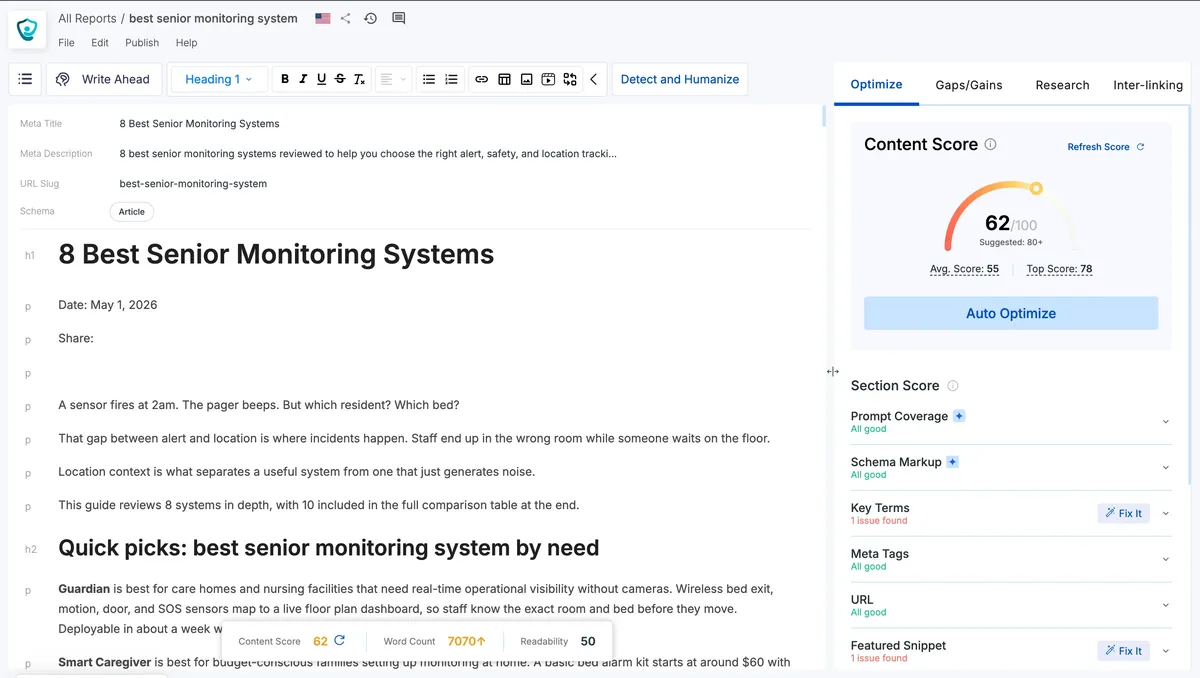The image size is (1200, 678).
Task: Click Detect and Humanize button
Action: click(680, 79)
